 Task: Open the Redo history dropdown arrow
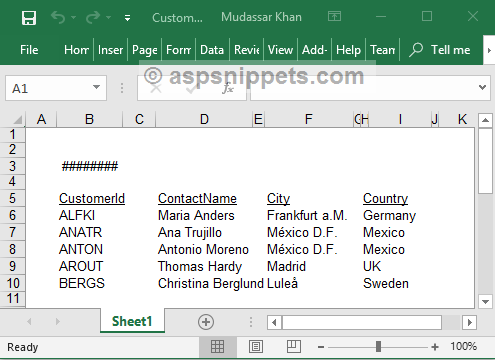(108, 17)
